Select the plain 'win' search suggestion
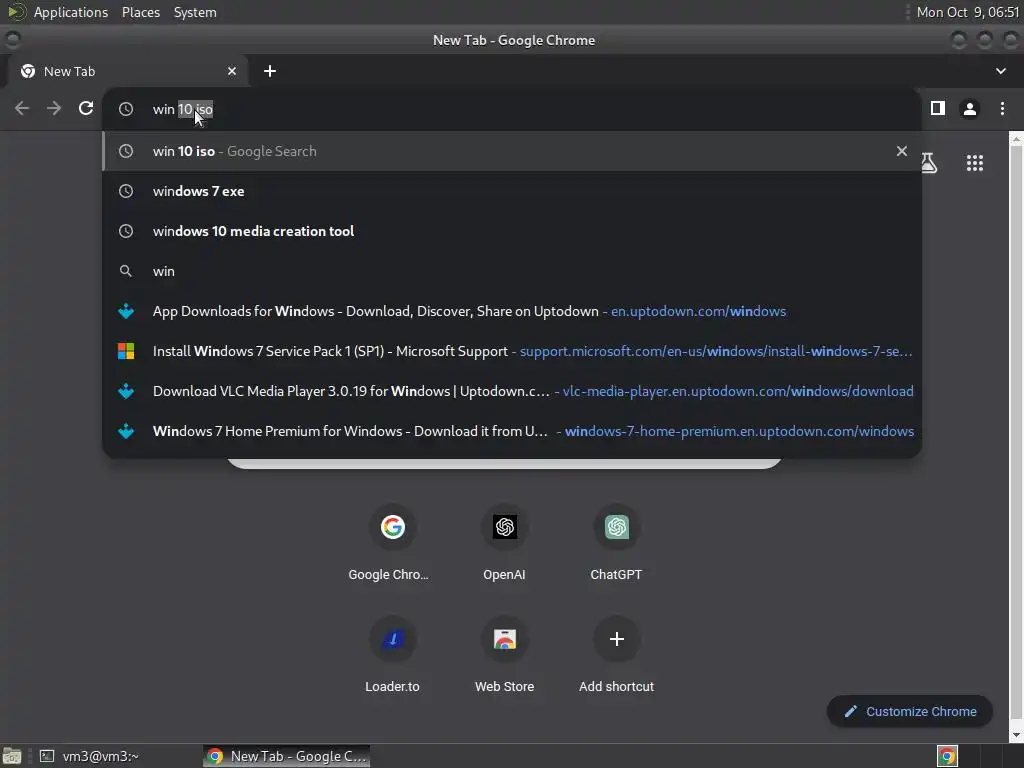This screenshot has width=1024, height=768. pyautogui.click(x=512, y=271)
